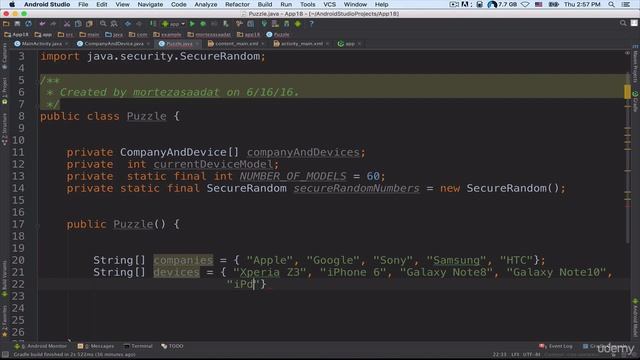Screen dimensions: 640x360
Task: Open the Messages tool window
Action: [x=96, y=346]
